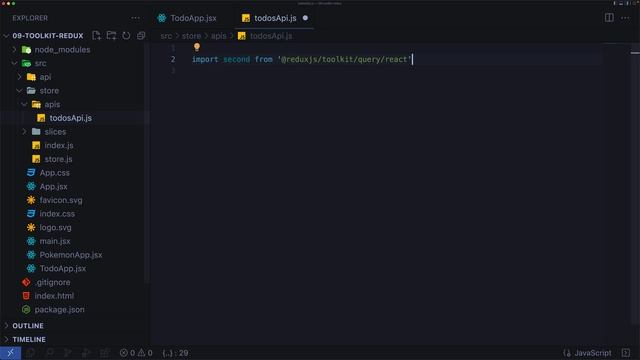Open package.json file
The image size is (640, 360).
(59, 309)
